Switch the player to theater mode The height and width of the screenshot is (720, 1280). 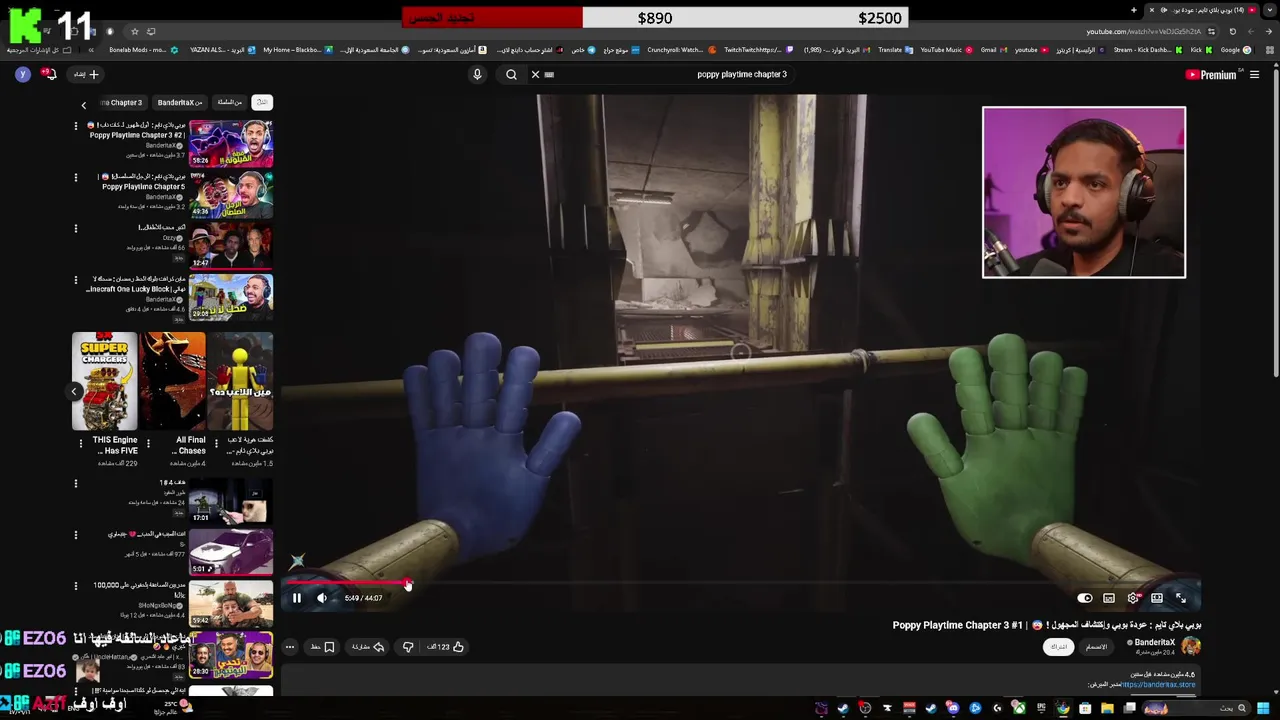point(1157,598)
